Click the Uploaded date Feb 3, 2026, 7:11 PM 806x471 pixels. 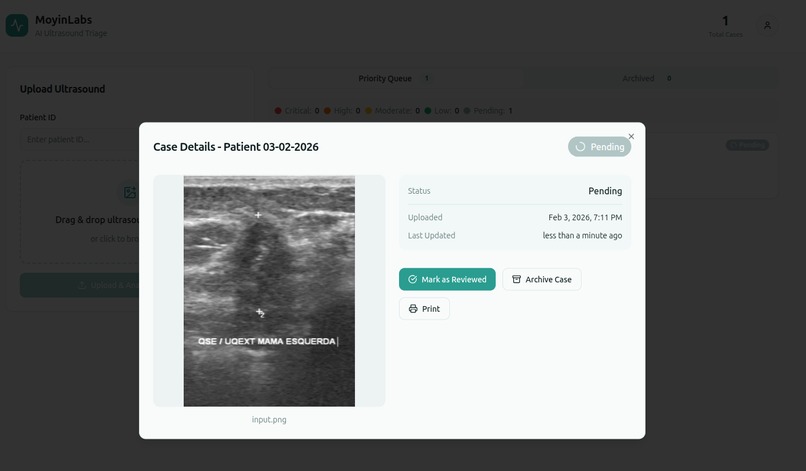[585, 218]
